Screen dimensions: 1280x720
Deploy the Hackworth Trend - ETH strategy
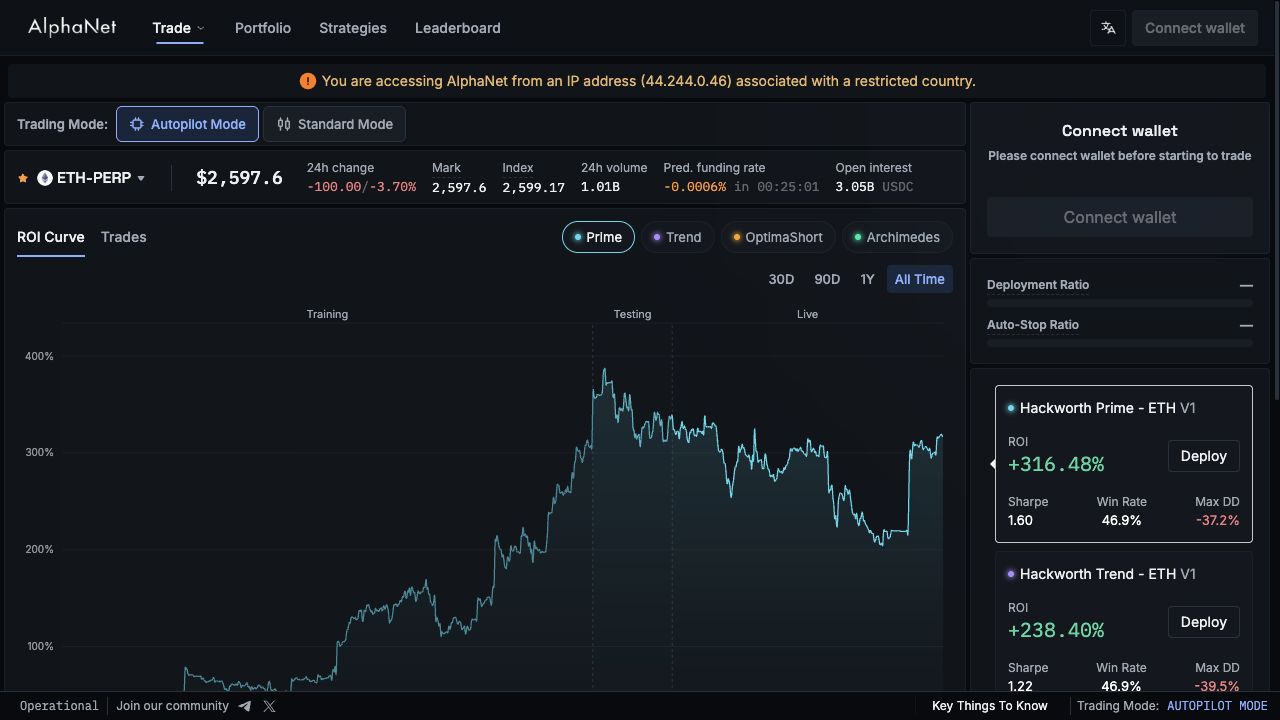(x=1203, y=622)
